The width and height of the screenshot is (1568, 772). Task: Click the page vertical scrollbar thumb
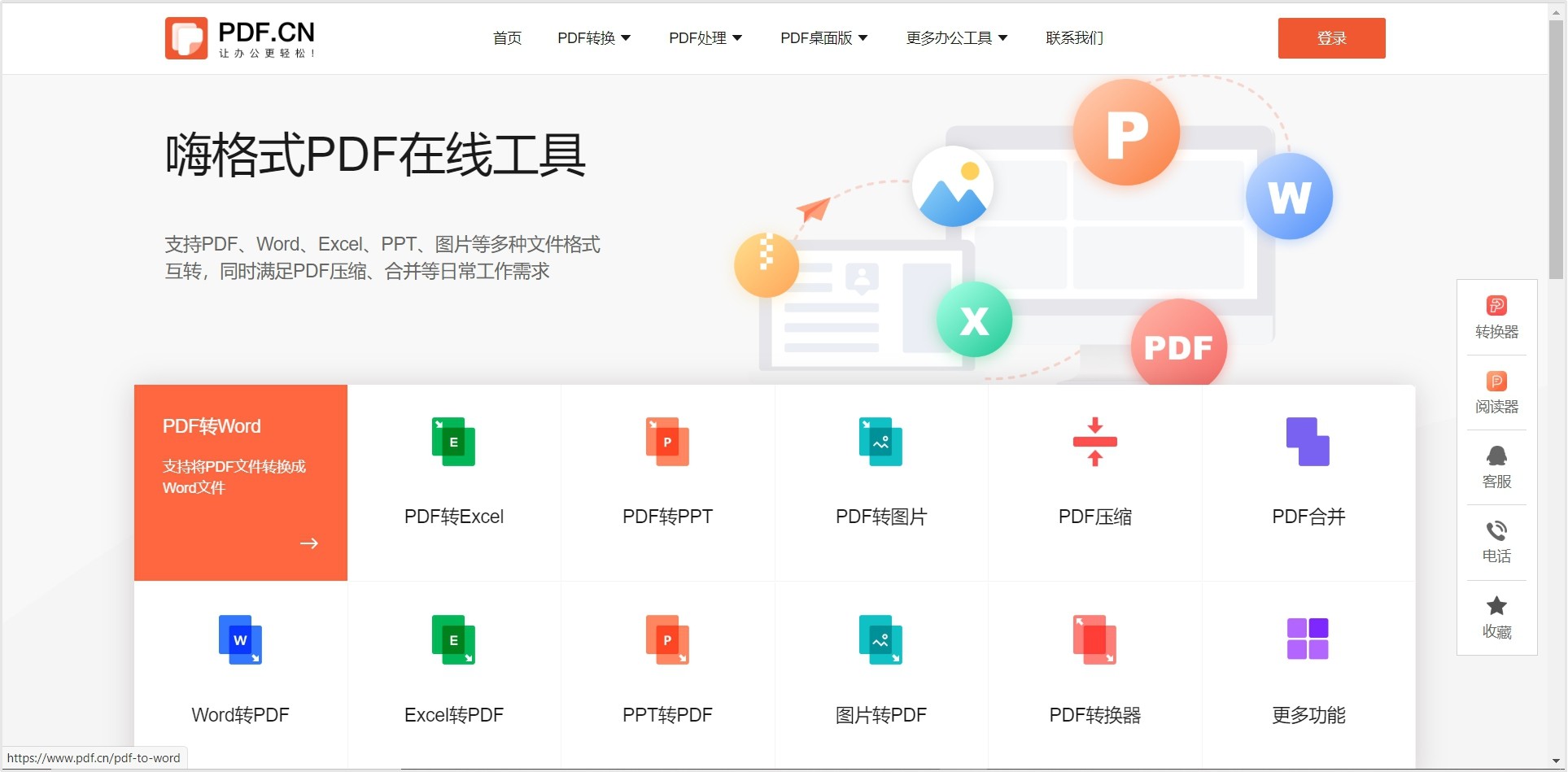1557,148
